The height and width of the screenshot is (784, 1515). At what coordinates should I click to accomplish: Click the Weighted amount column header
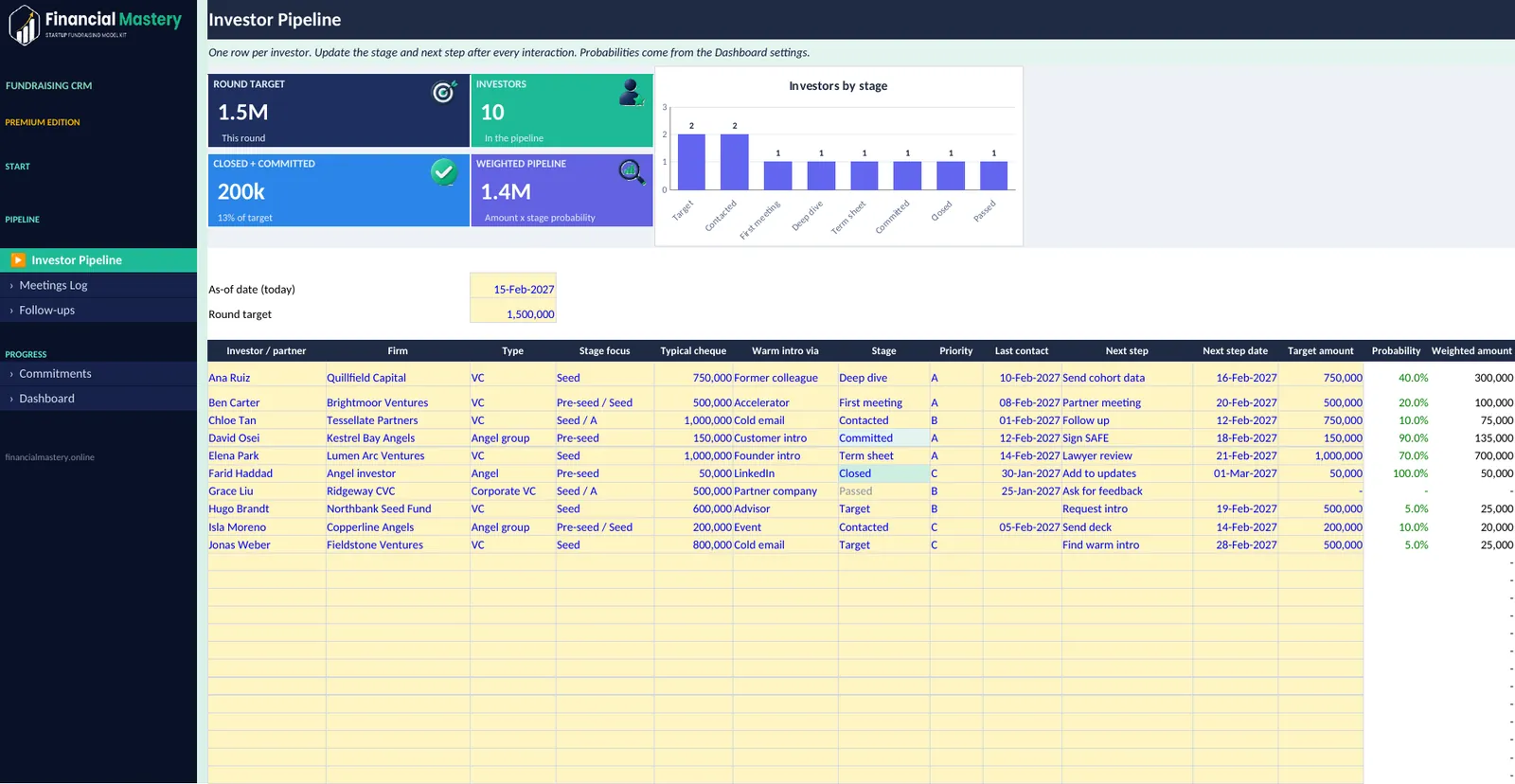(x=1471, y=351)
